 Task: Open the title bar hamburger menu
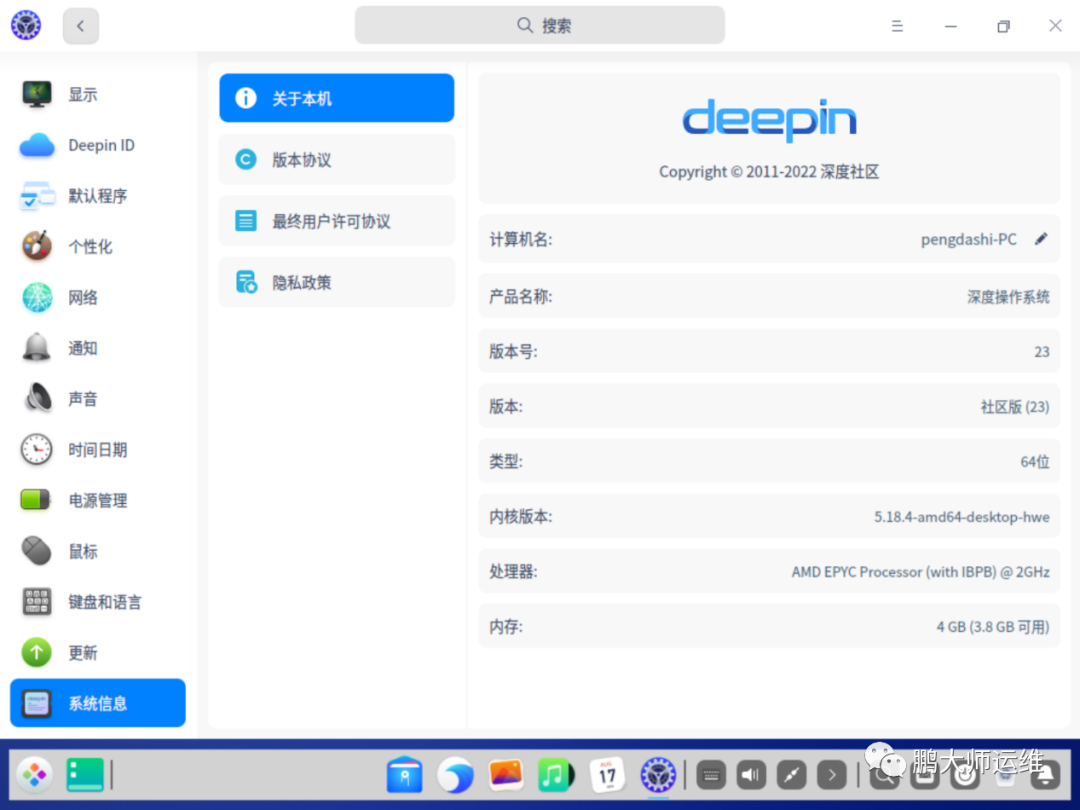pos(897,26)
